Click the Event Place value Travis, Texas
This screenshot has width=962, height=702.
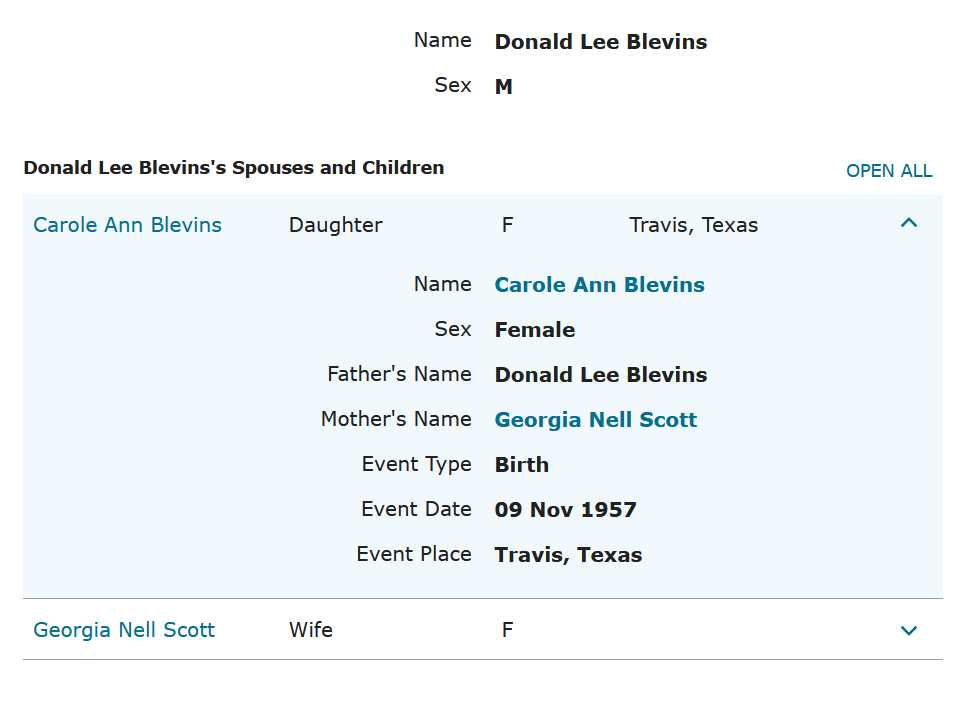tap(568, 555)
